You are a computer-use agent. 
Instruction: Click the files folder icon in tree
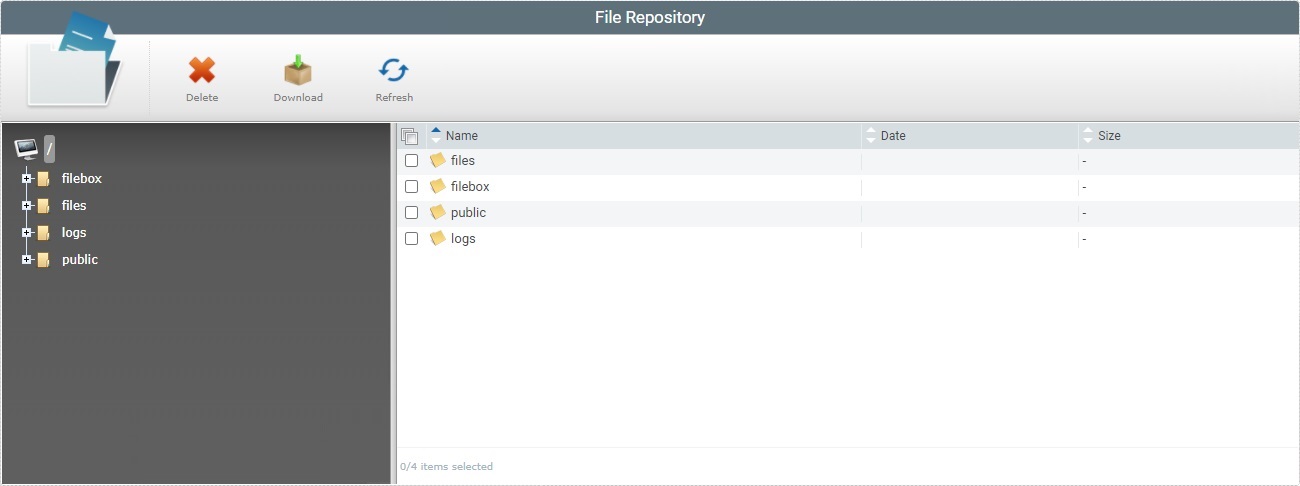point(43,206)
